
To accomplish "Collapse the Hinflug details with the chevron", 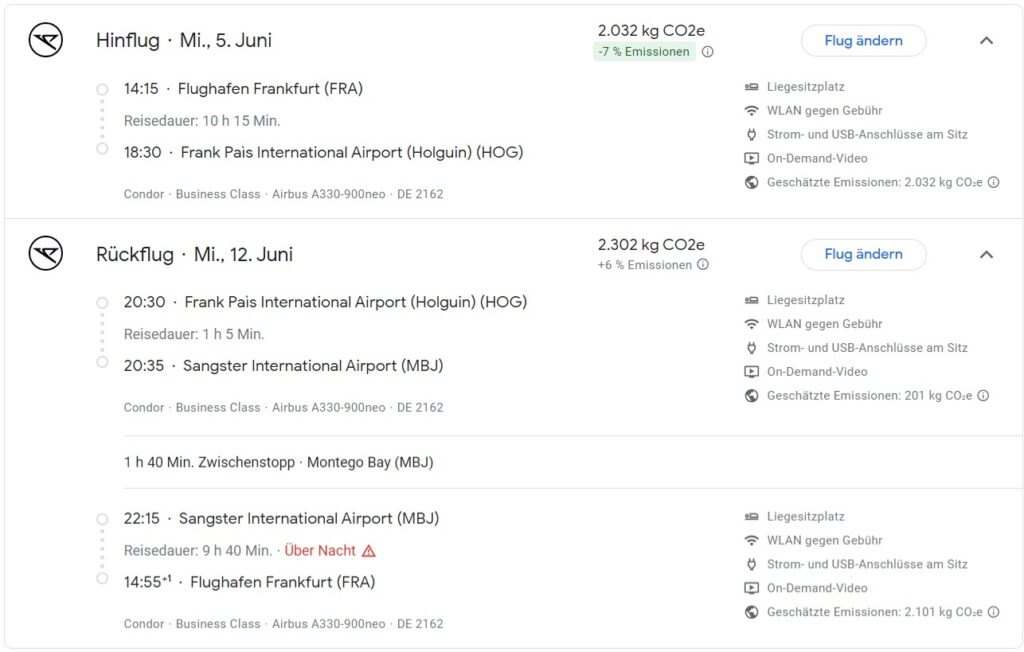I will pyautogui.click(x=986, y=41).
